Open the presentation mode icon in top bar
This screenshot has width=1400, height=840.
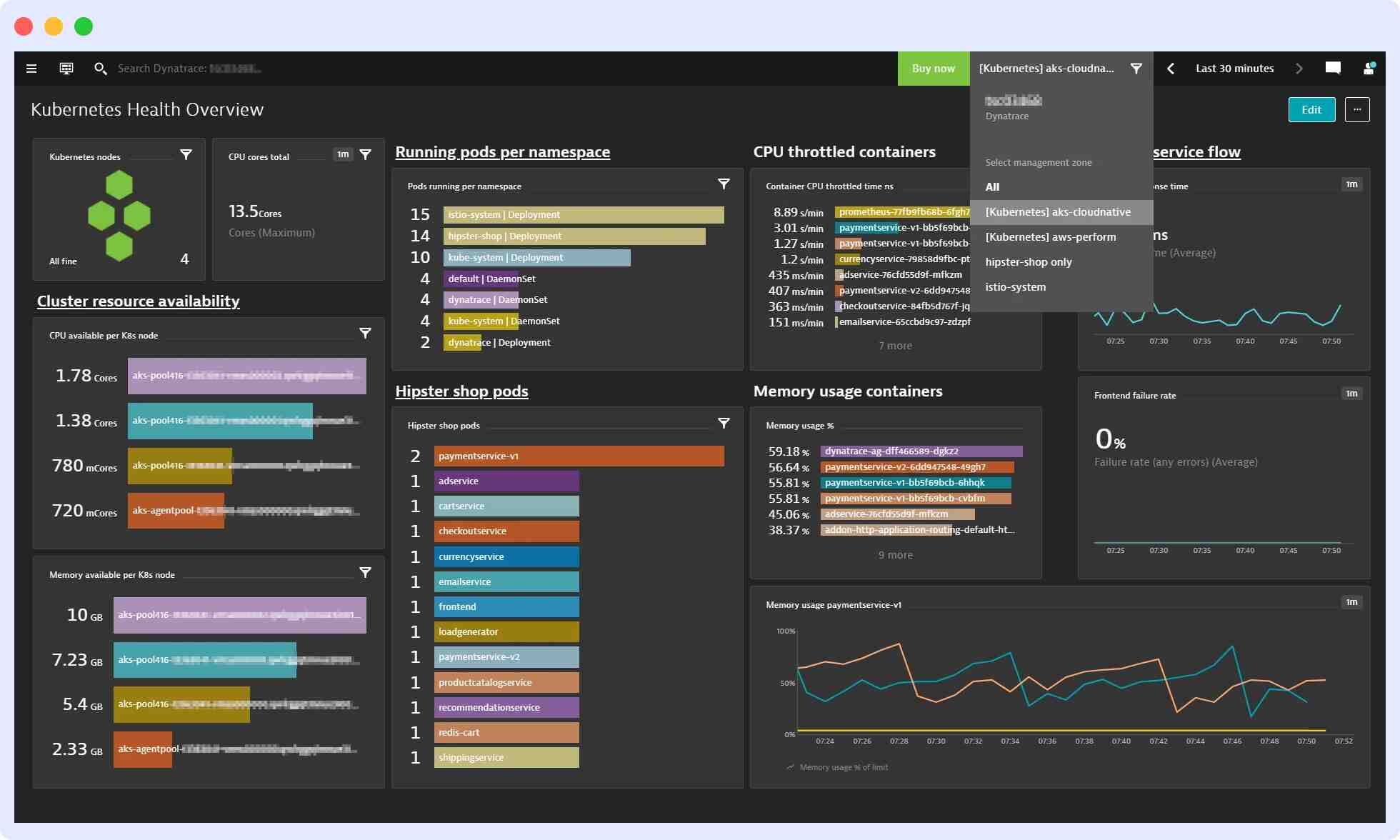pyautogui.click(x=66, y=68)
